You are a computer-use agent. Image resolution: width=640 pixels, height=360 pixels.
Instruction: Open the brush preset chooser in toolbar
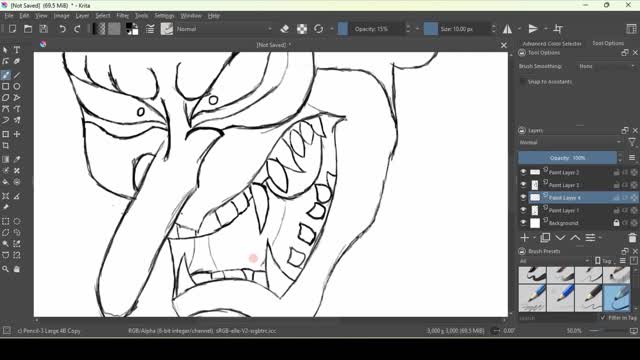167,29
